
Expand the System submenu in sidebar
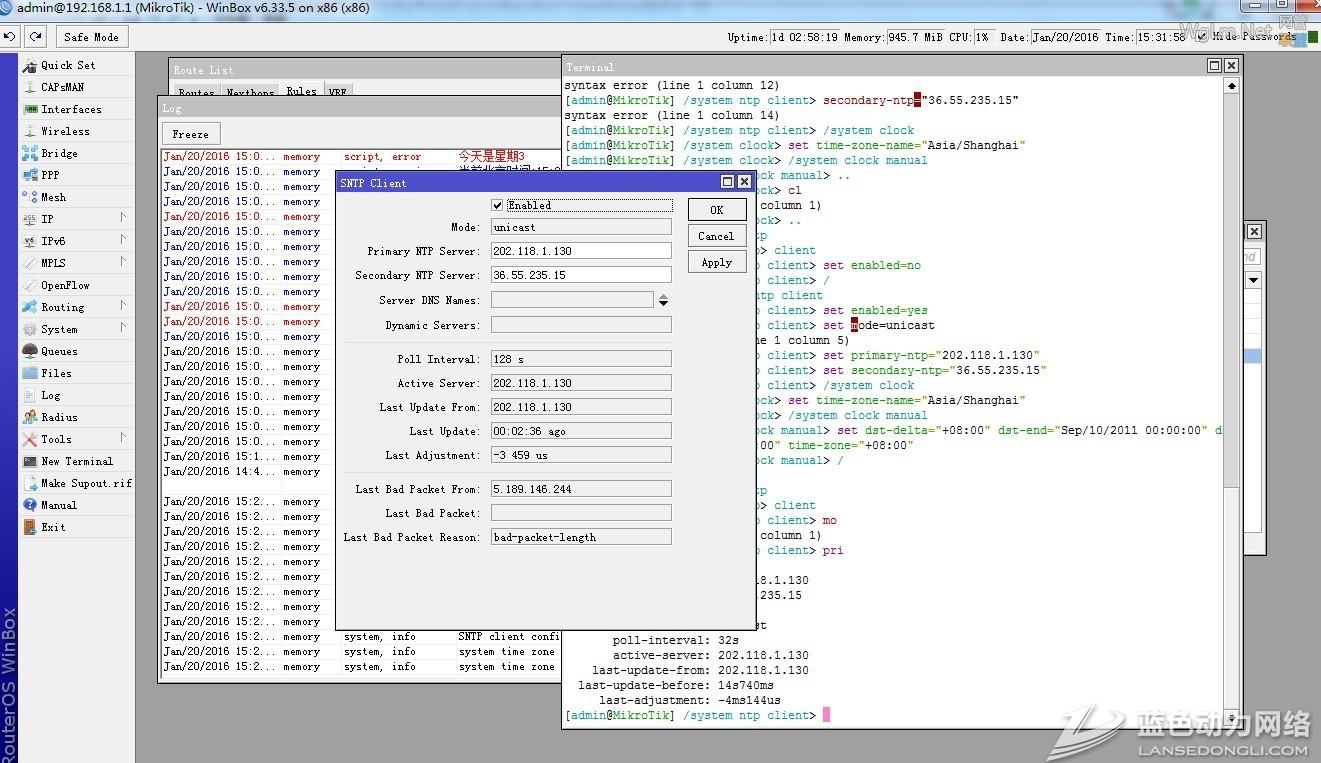coord(58,329)
